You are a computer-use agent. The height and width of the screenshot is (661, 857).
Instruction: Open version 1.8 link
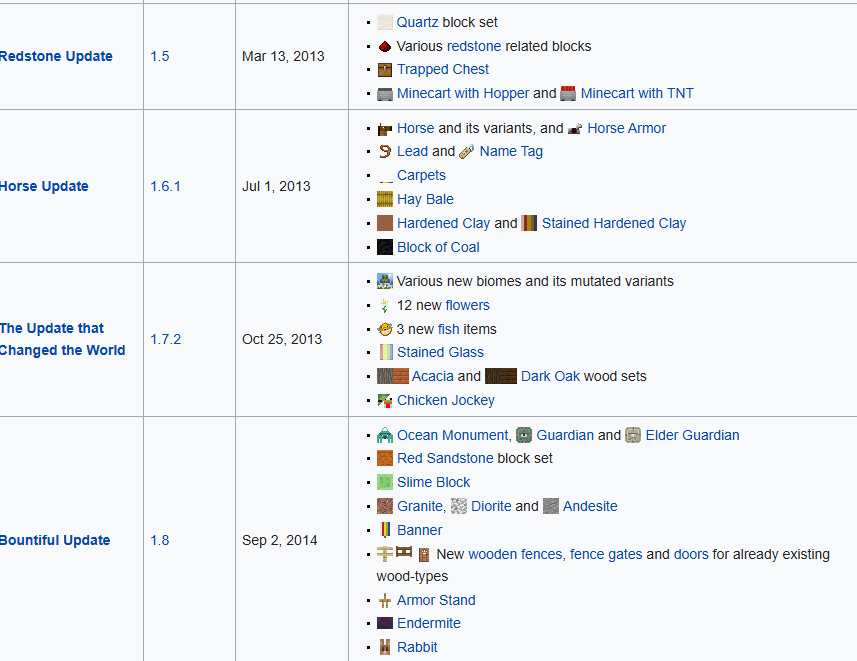160,540
